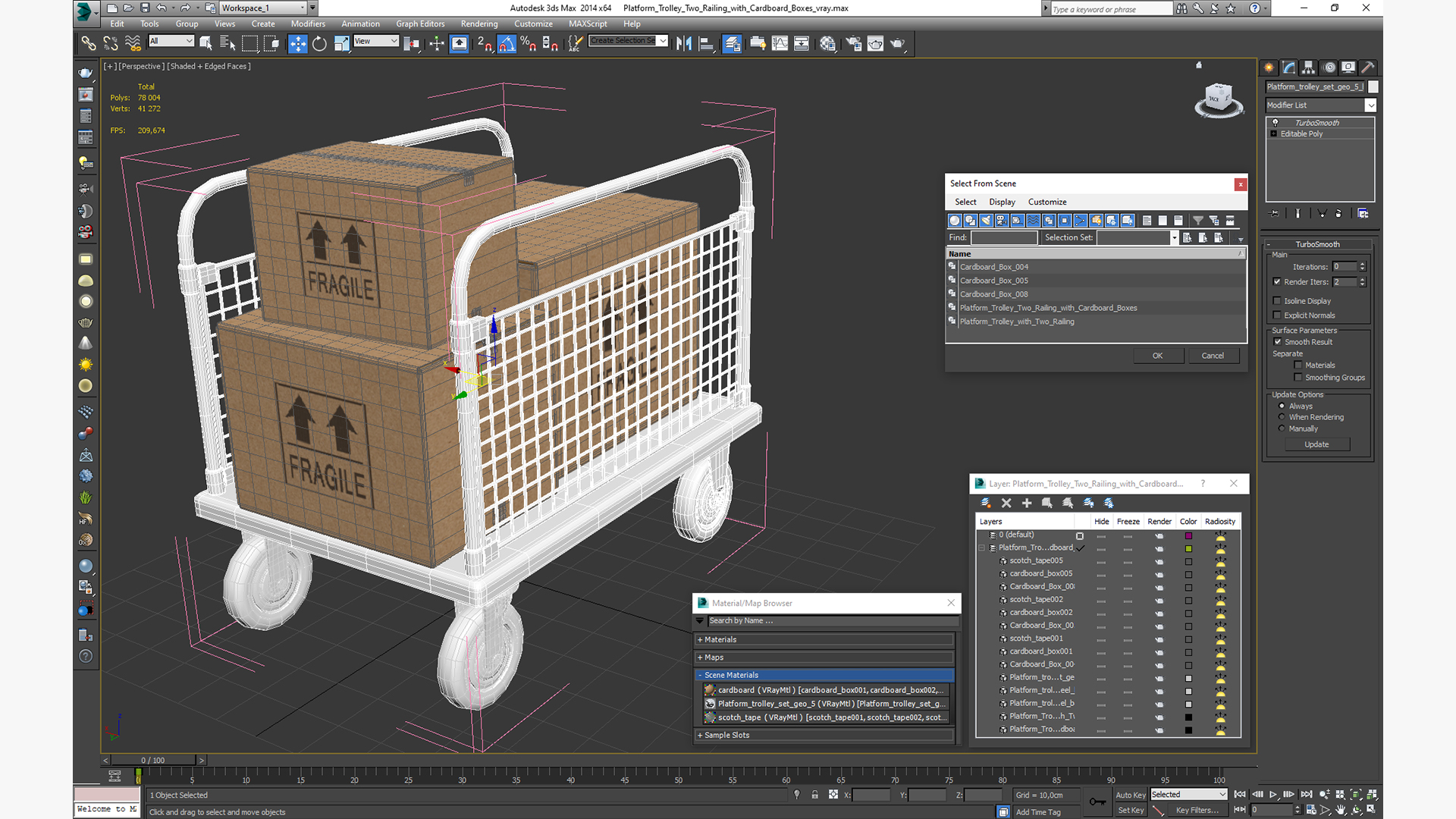Click OK in Select From Scene dialog
Viewport: 1456px width, 819px height.
click(1157, 356)
